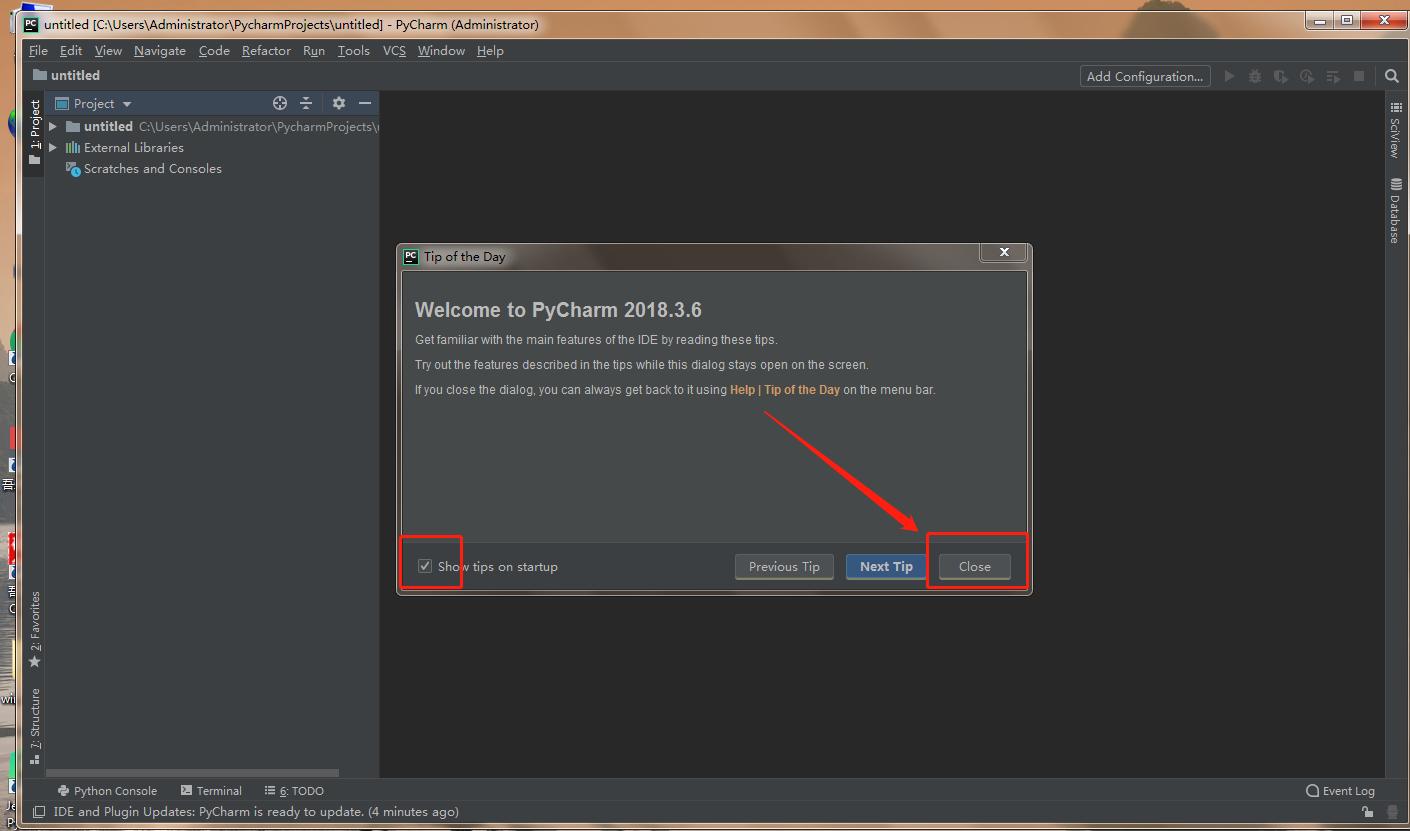Click the Debug bug icon
The height and width of the screenshot is (831, 1410).
(1255, 76)
